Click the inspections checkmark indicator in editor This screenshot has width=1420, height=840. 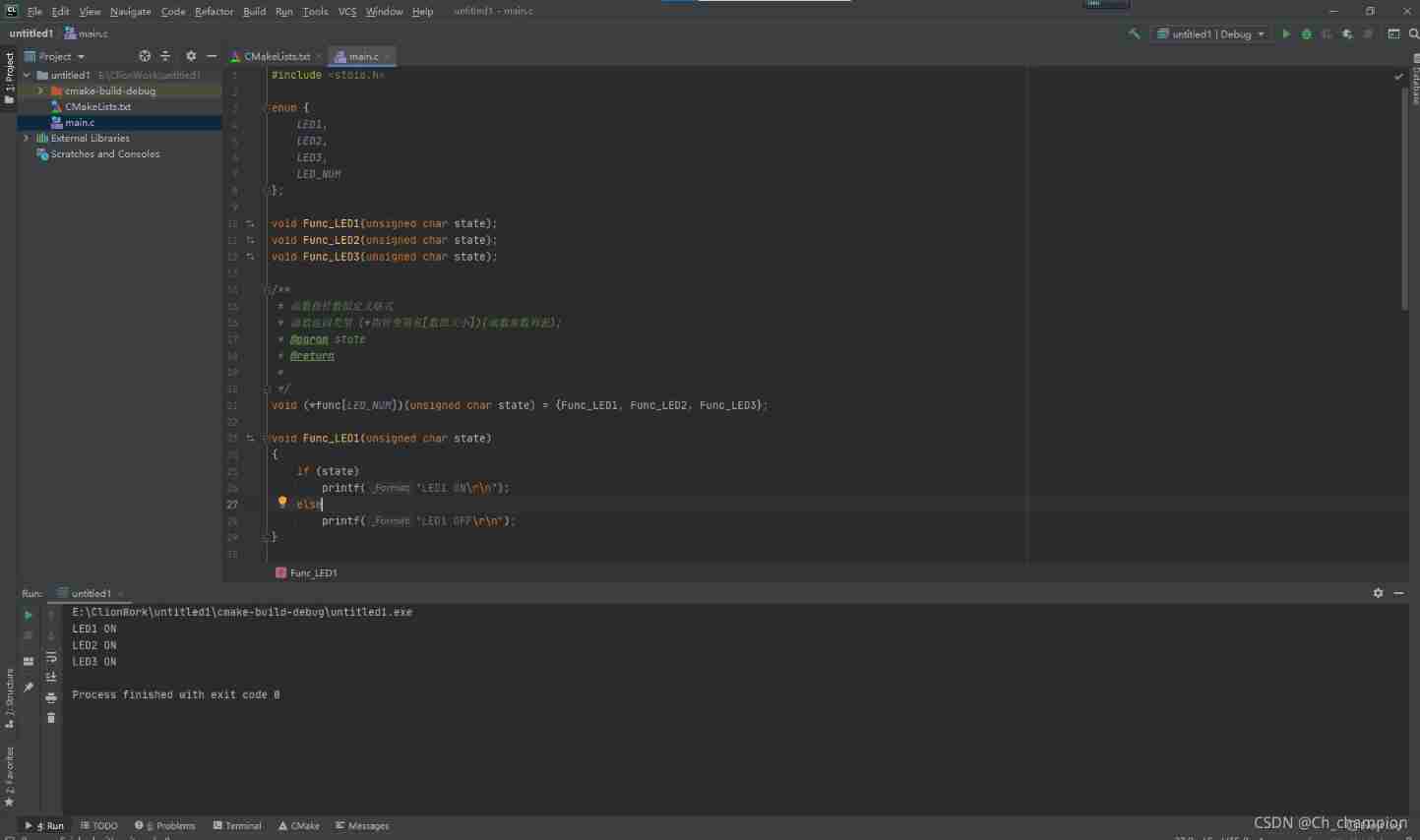[x=1398, y=76]
